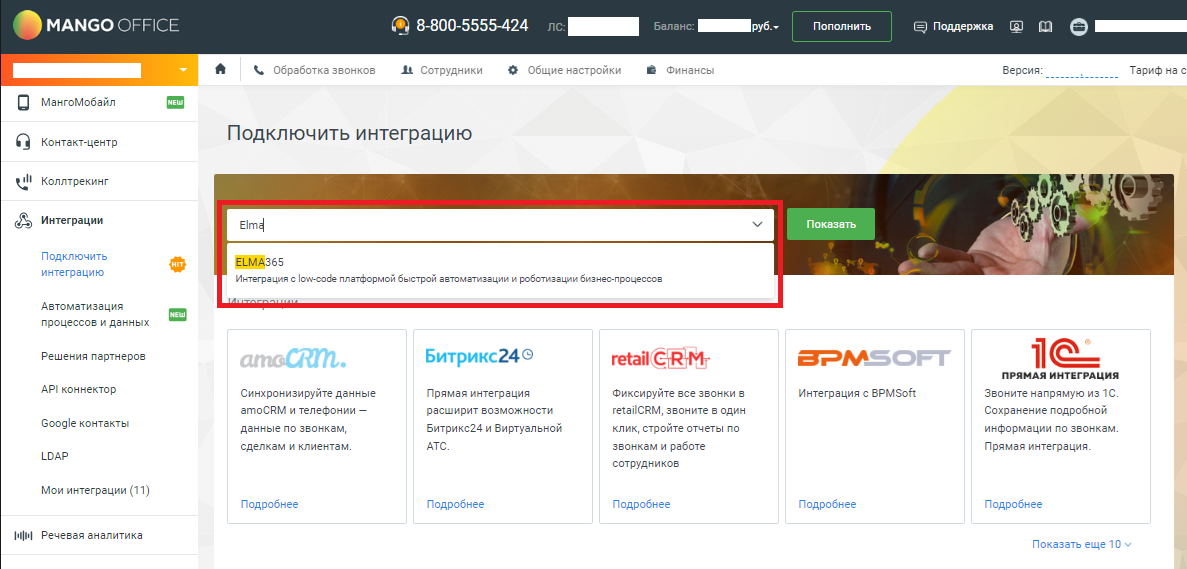The image size is (1187, 569).
Task: Click the Mango Office logo
Action: [95, 26]
